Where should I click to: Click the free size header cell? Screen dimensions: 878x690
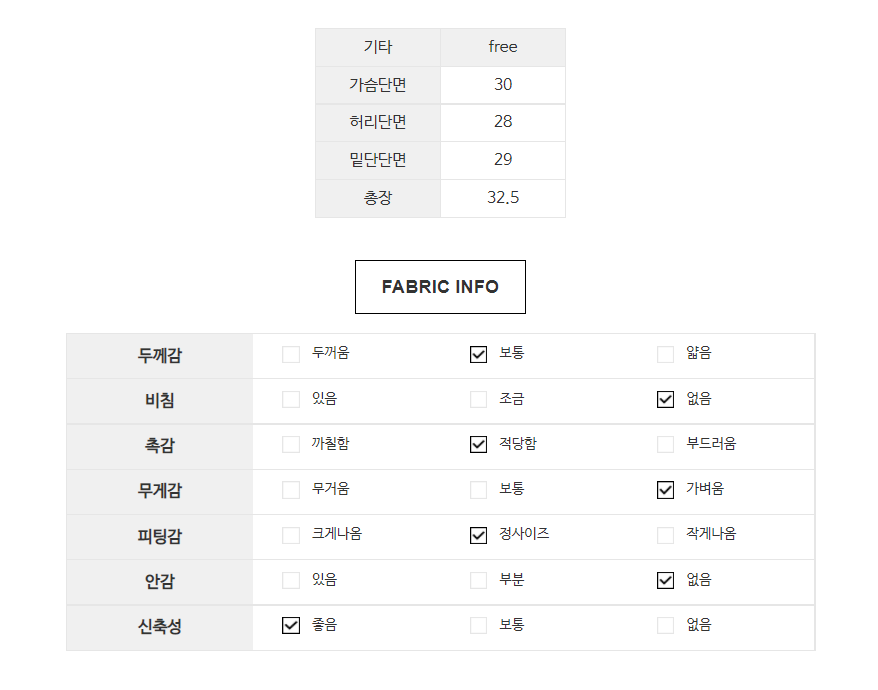(503, 47)
